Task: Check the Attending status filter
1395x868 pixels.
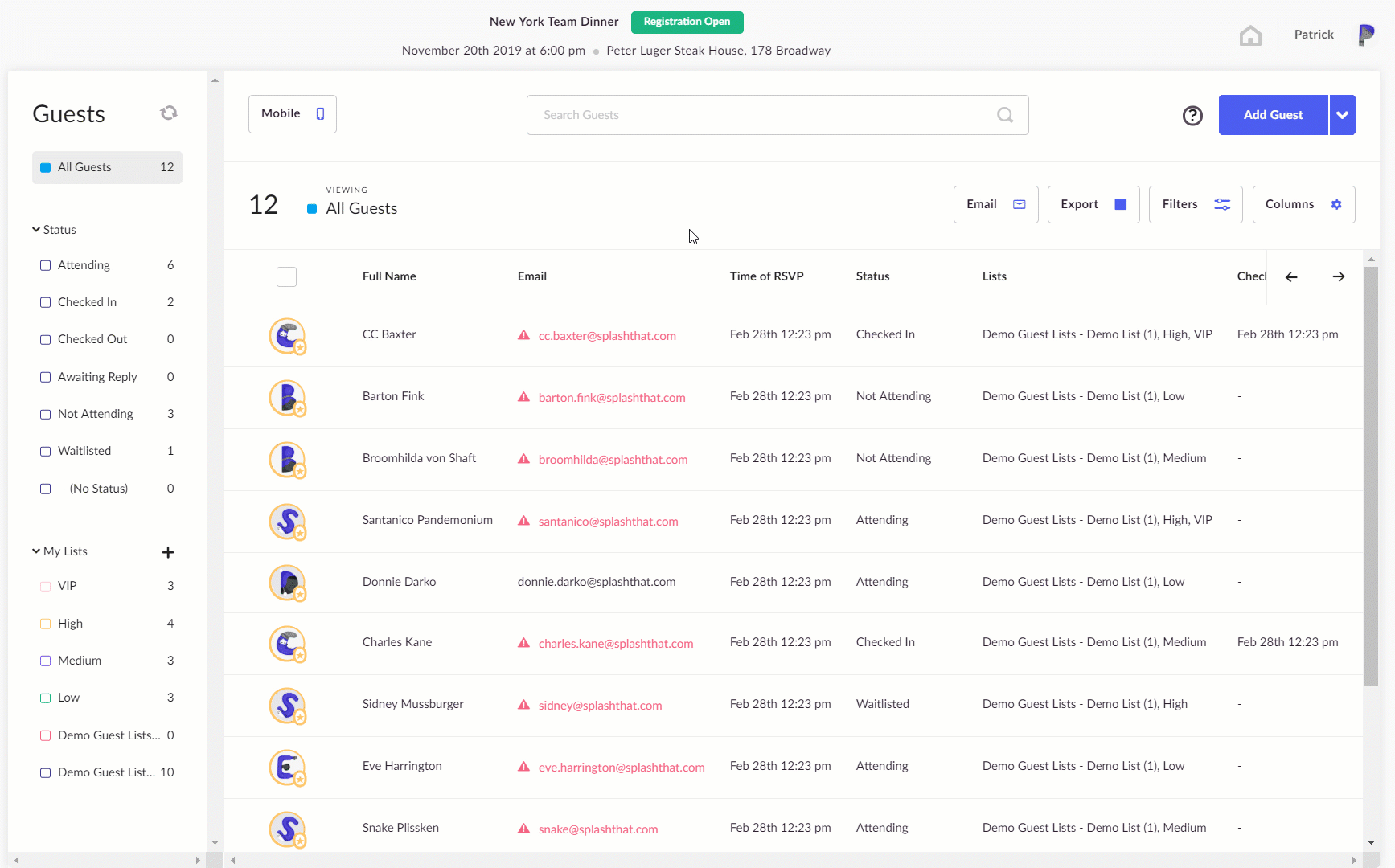Action: click(45, 265)
